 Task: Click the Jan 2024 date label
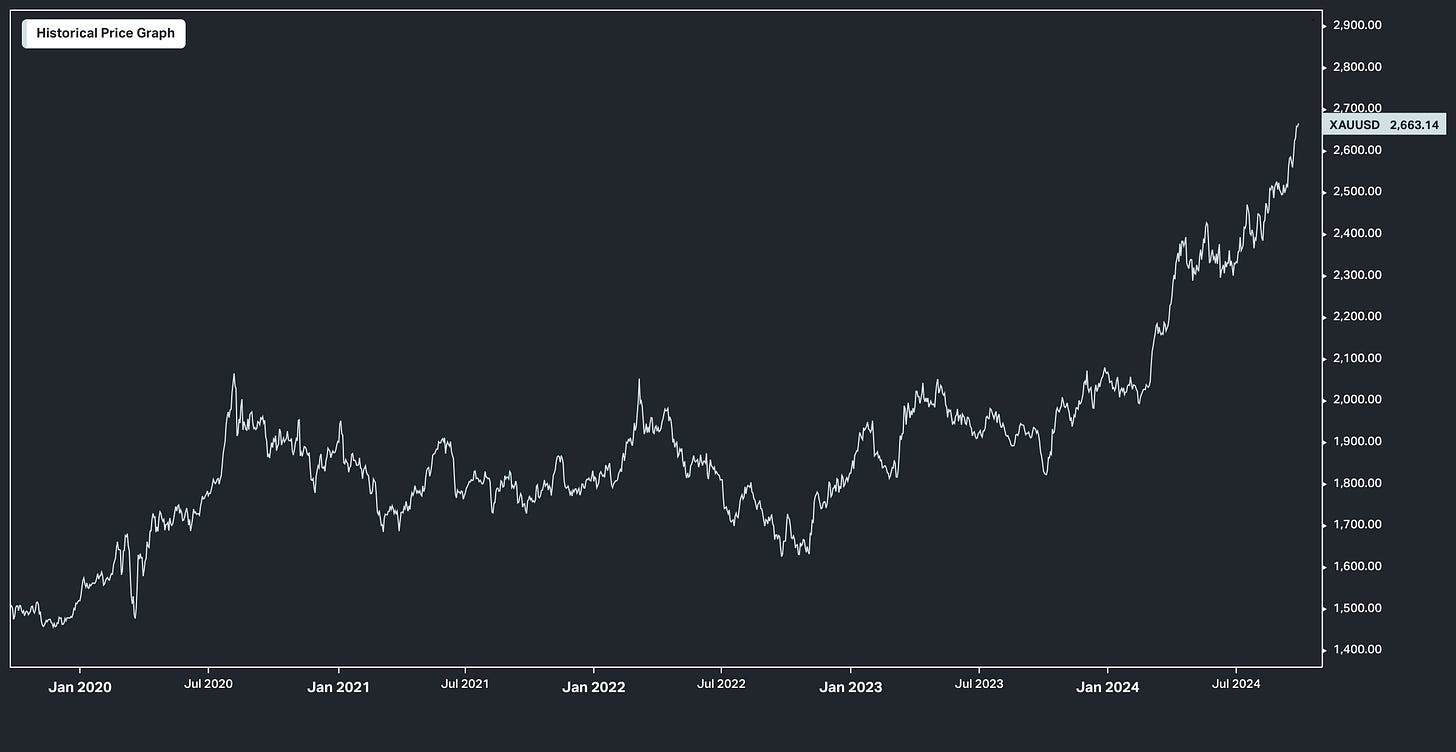pyautogui.click(x=1108, y=687)
